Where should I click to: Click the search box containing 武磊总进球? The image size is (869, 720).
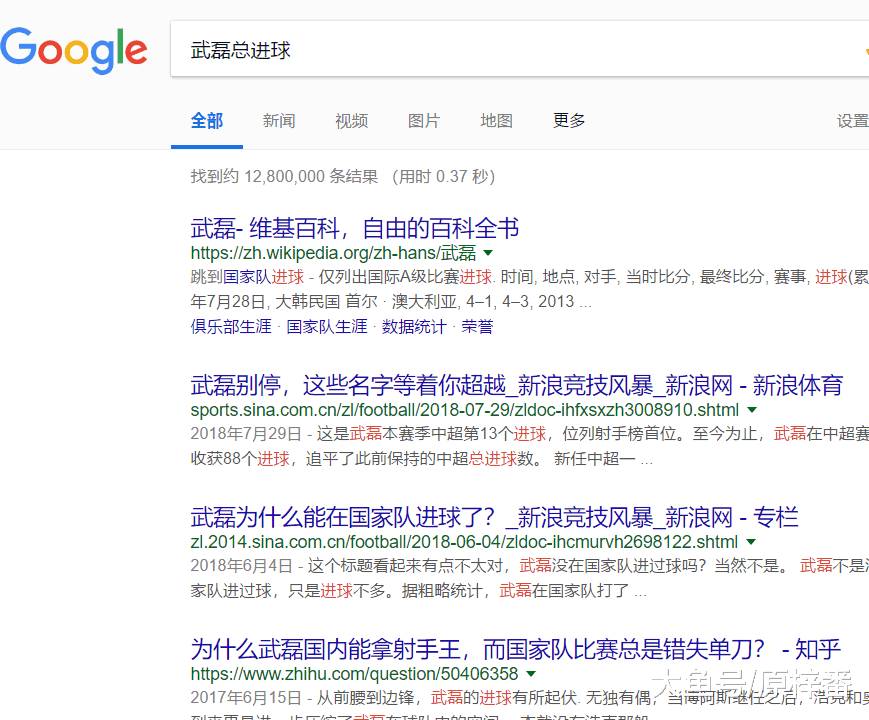pyautogui.click(x=500, y=50)
